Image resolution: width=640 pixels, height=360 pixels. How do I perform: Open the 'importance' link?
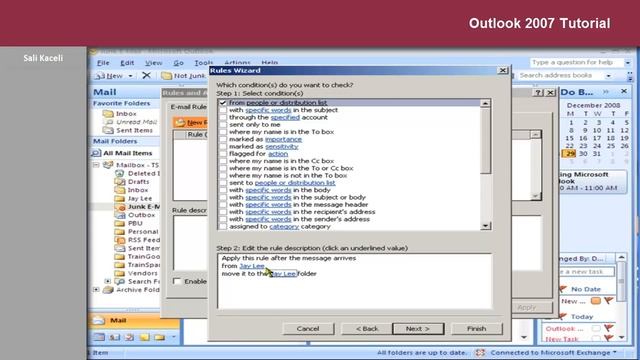click(283, 139)
